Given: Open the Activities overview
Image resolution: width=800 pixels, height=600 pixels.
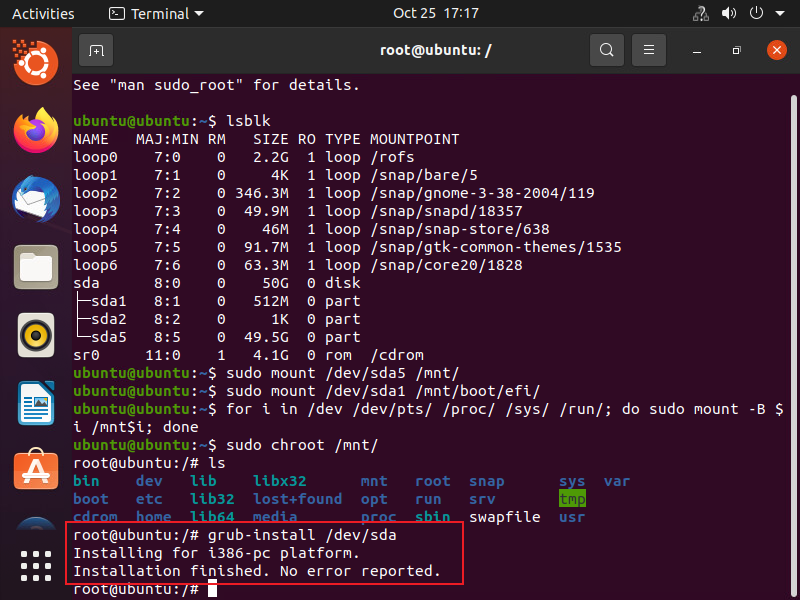Looking at the screenshot, I should tap(43, 14).
